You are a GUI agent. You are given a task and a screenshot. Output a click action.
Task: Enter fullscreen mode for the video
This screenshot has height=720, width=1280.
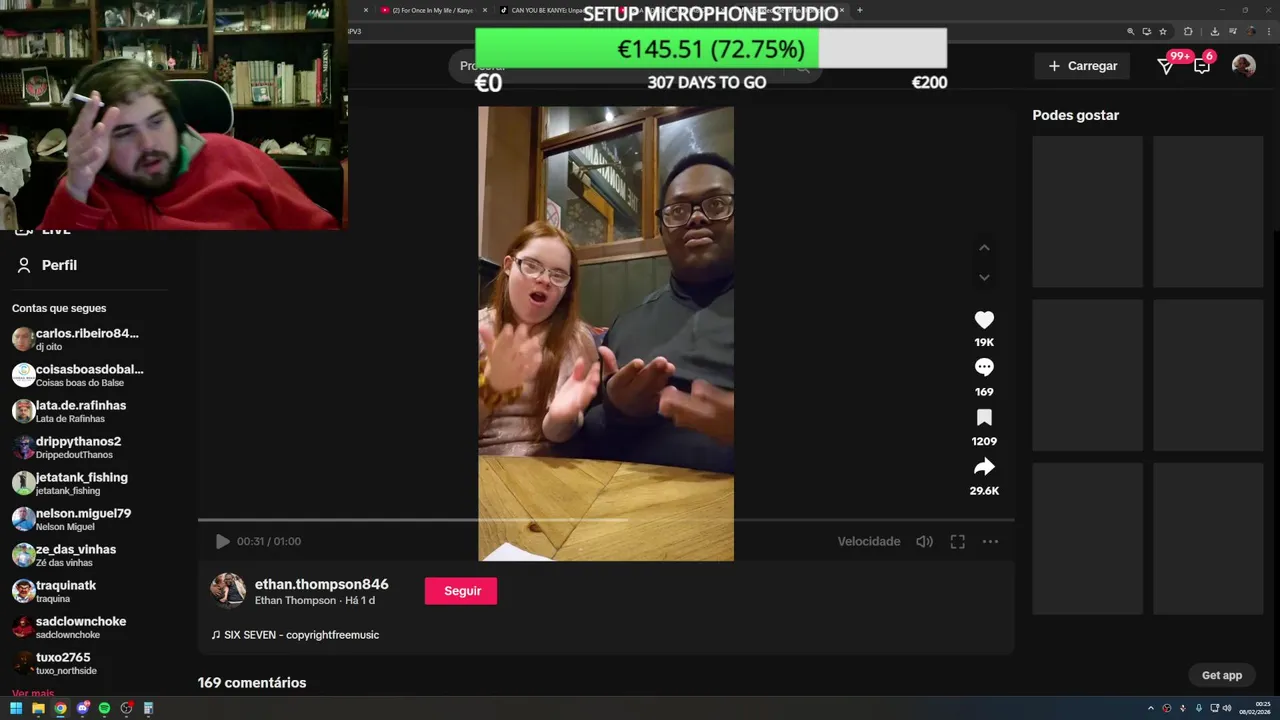coord(957,541)
